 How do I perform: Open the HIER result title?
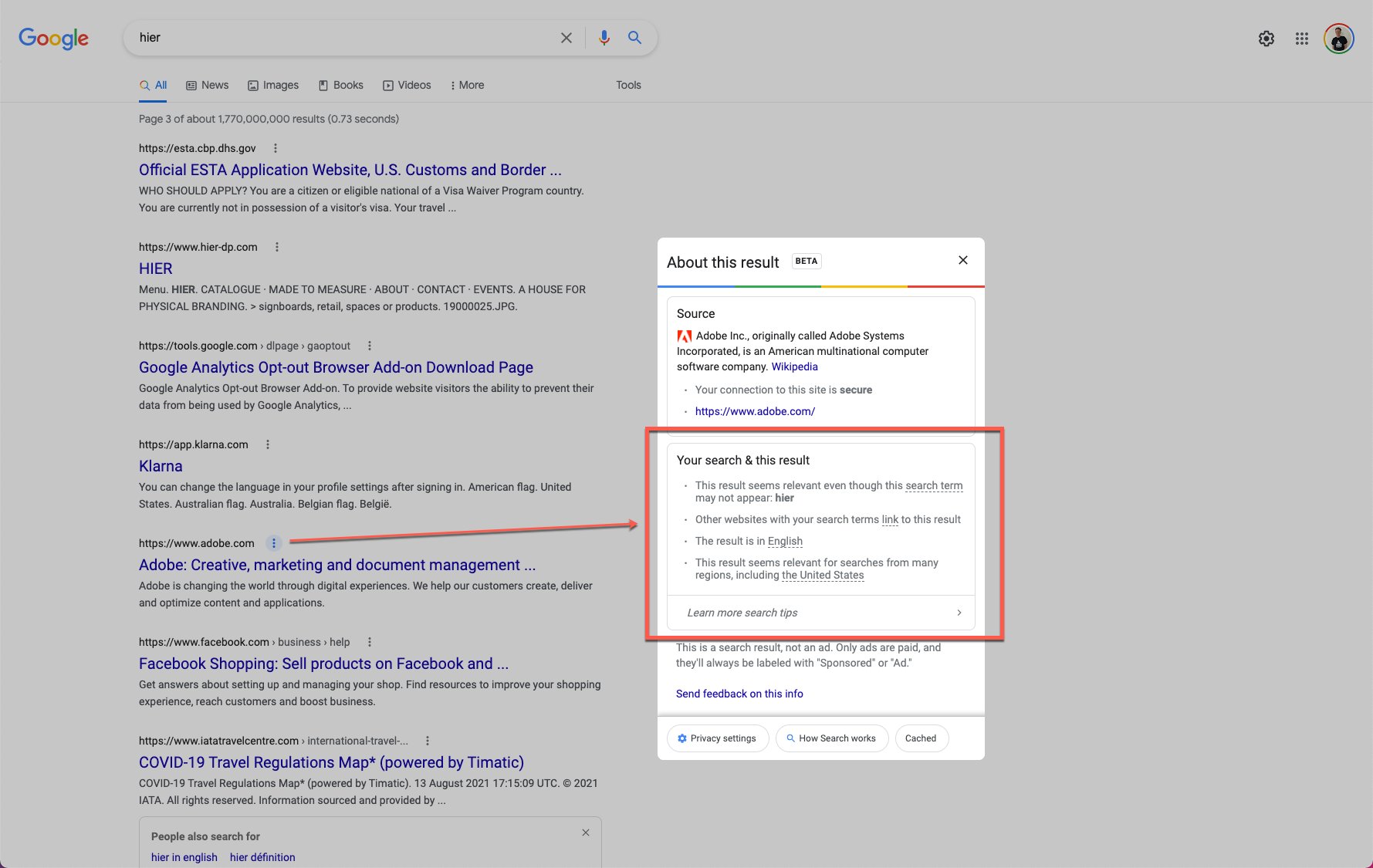[156, 269]
